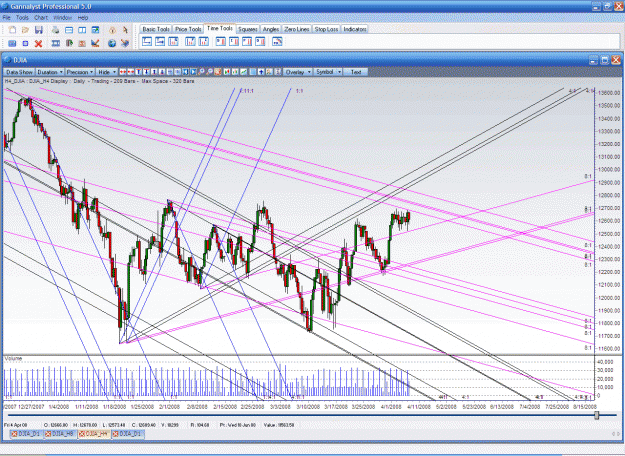Click the chart info line starting with H4_DJIA
The height and width of the screenshot is (456, 625).
[100, 81]
